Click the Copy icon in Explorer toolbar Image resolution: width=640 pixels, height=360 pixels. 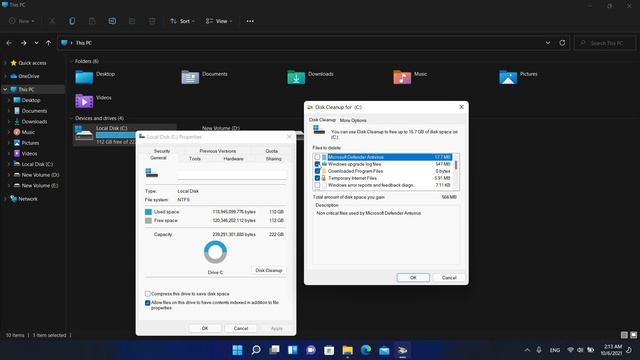tap(72, 21)
